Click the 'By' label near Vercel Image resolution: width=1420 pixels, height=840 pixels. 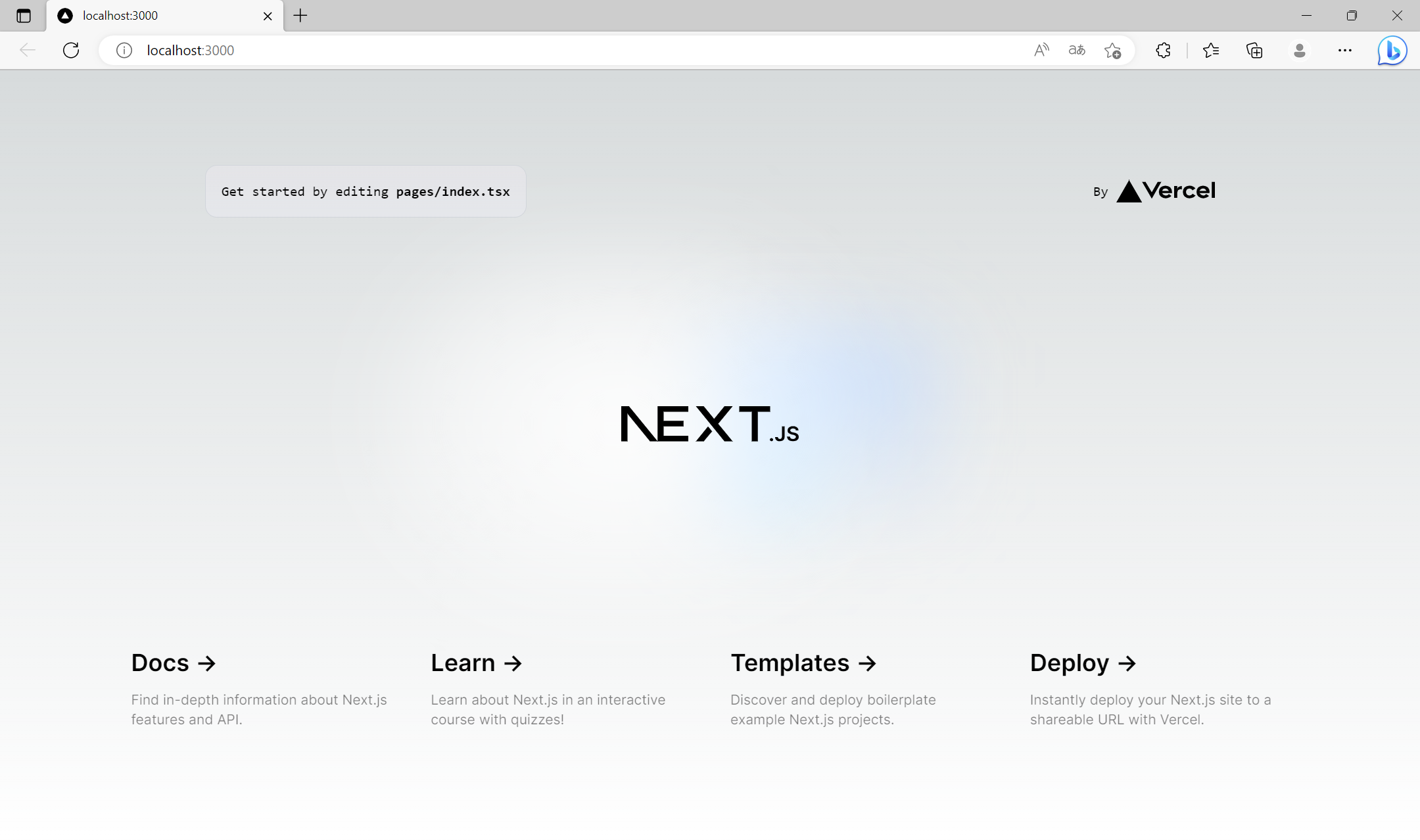[x=1100, y=192]
